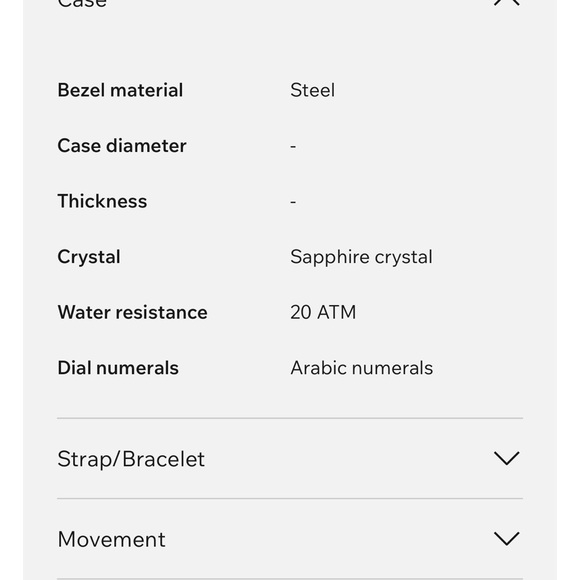Select the Dial numerals label

(x=118, y=368)
